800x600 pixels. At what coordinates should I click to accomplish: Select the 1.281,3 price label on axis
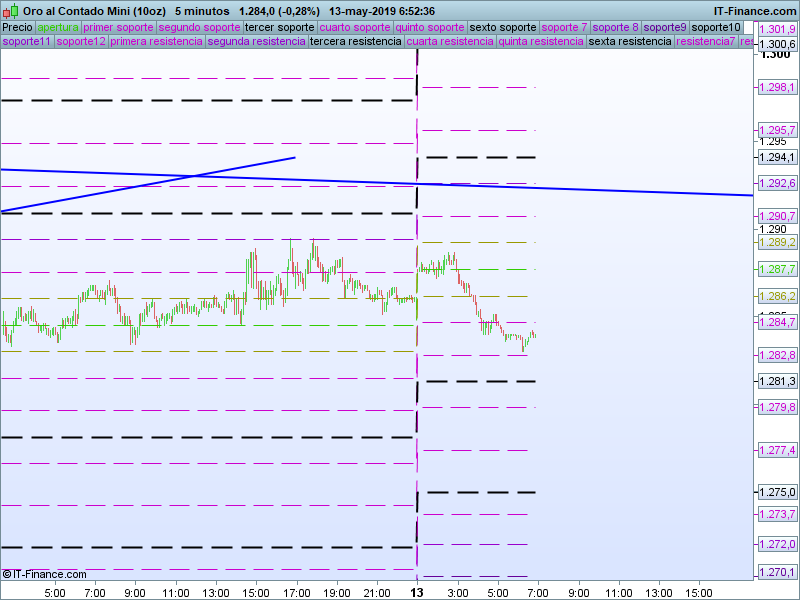(x=777, y=381)
